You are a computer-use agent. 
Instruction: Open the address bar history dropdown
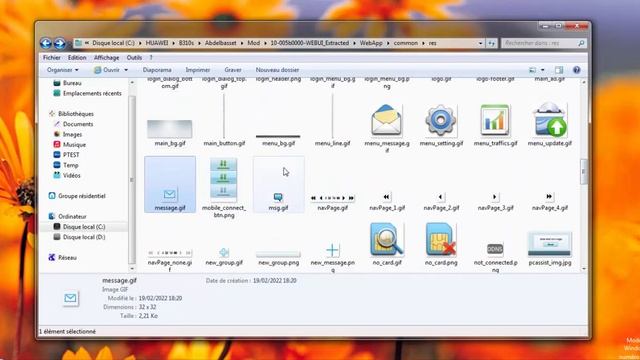(480, 43)
